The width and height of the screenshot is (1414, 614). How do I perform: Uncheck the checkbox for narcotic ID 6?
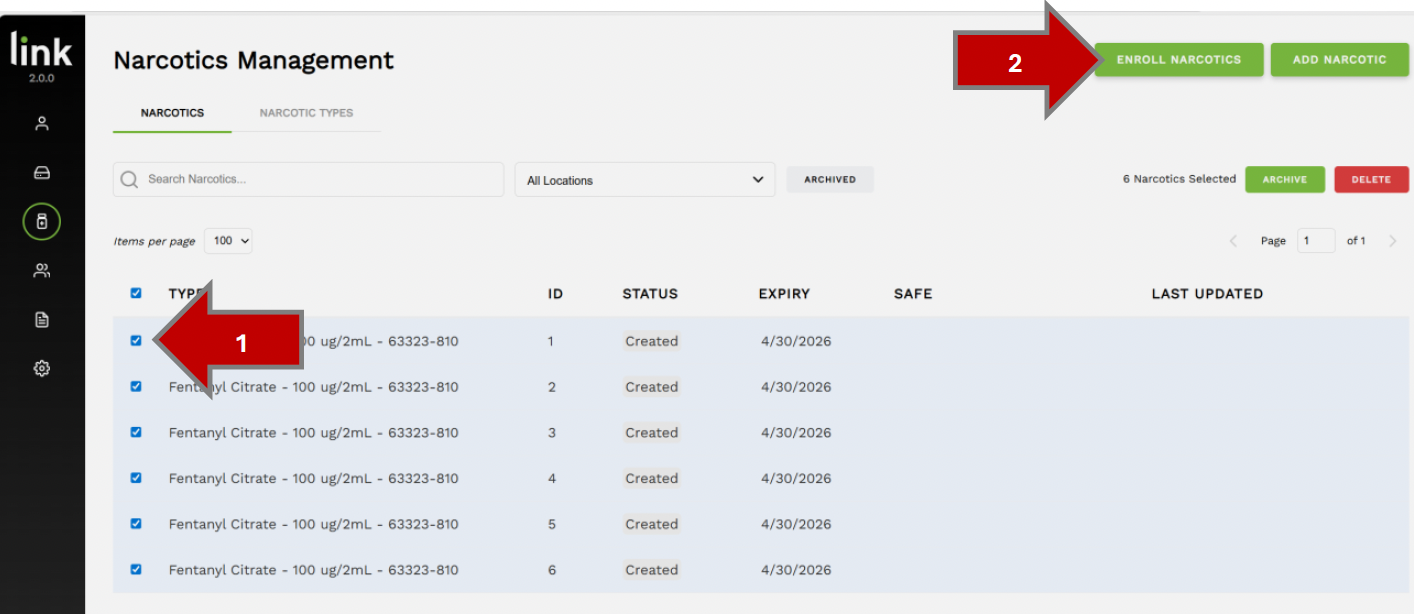[x=136, y=570]
